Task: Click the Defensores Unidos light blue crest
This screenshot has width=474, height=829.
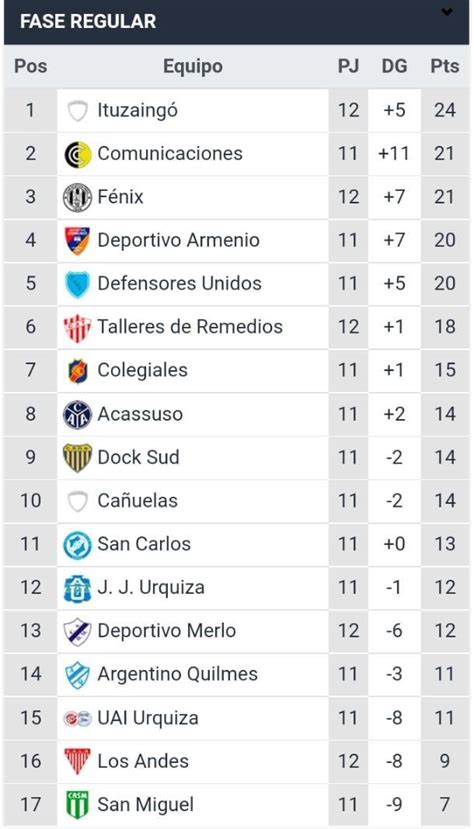Action: click(78, 284)
